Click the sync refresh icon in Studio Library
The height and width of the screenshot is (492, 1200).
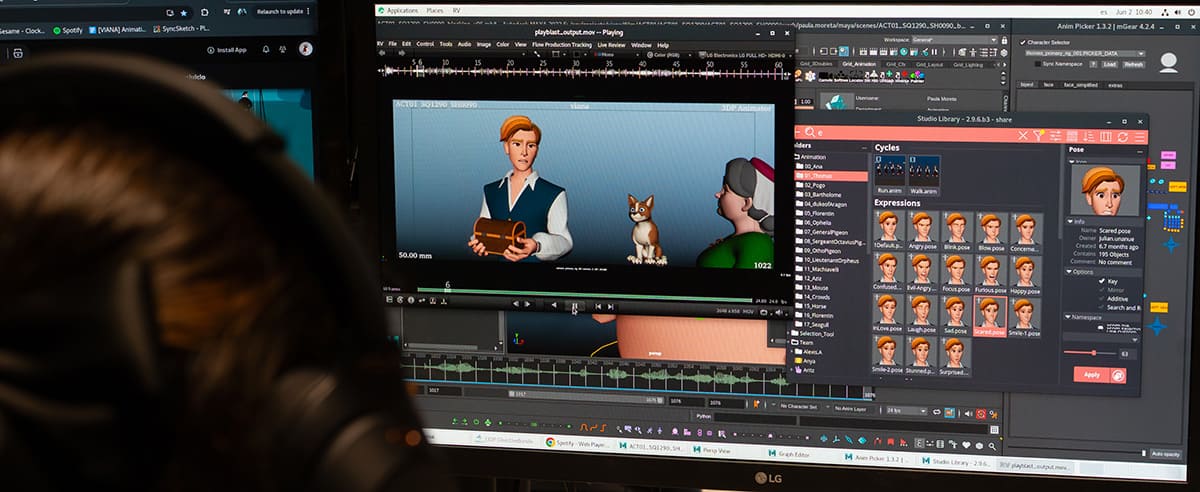(x=1122, y=135)
